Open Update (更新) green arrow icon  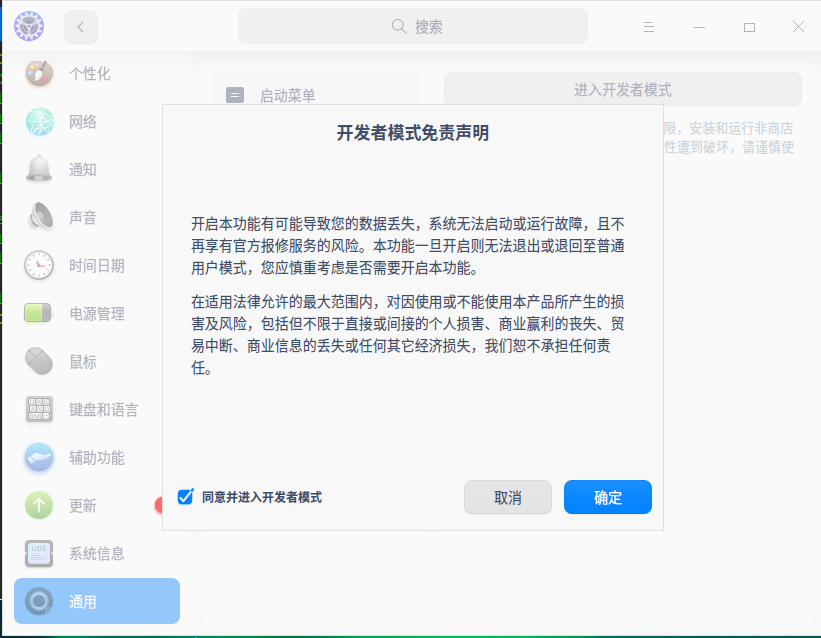click(38, 505)
